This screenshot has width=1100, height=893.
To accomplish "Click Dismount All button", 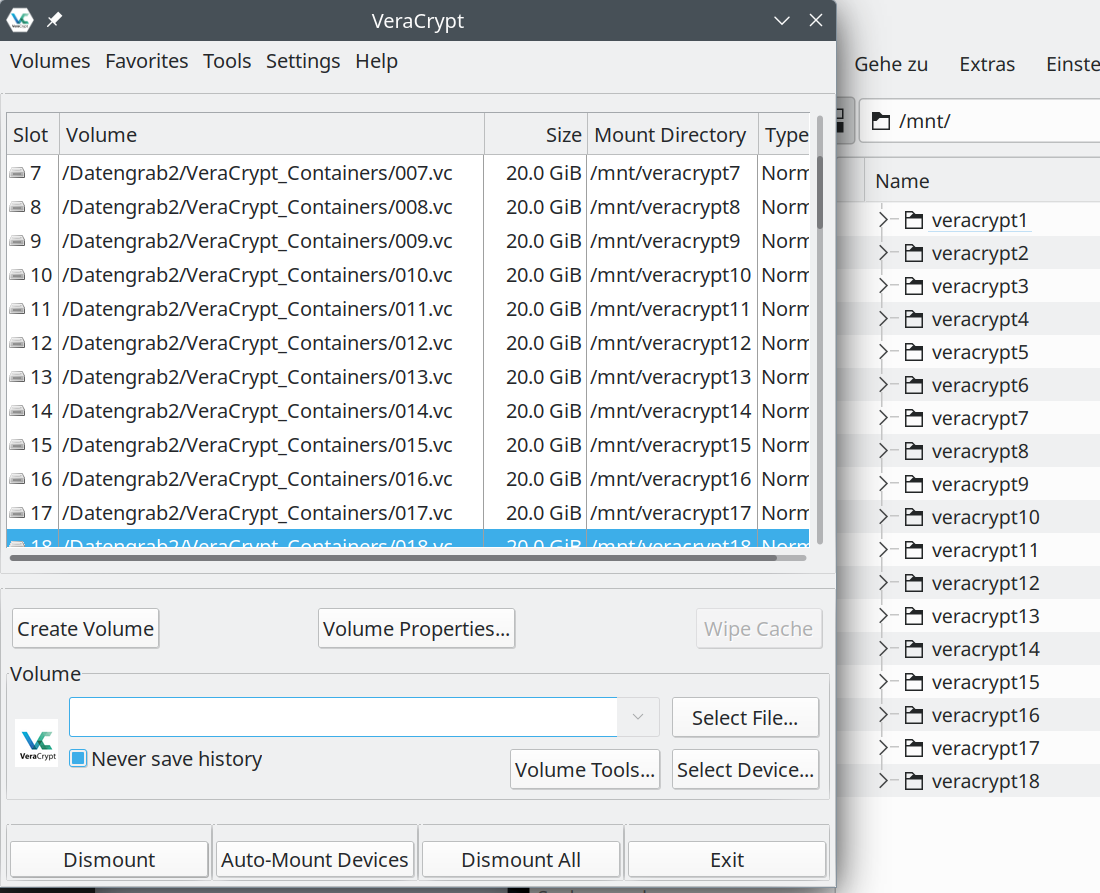I will [x=521, y=859].
